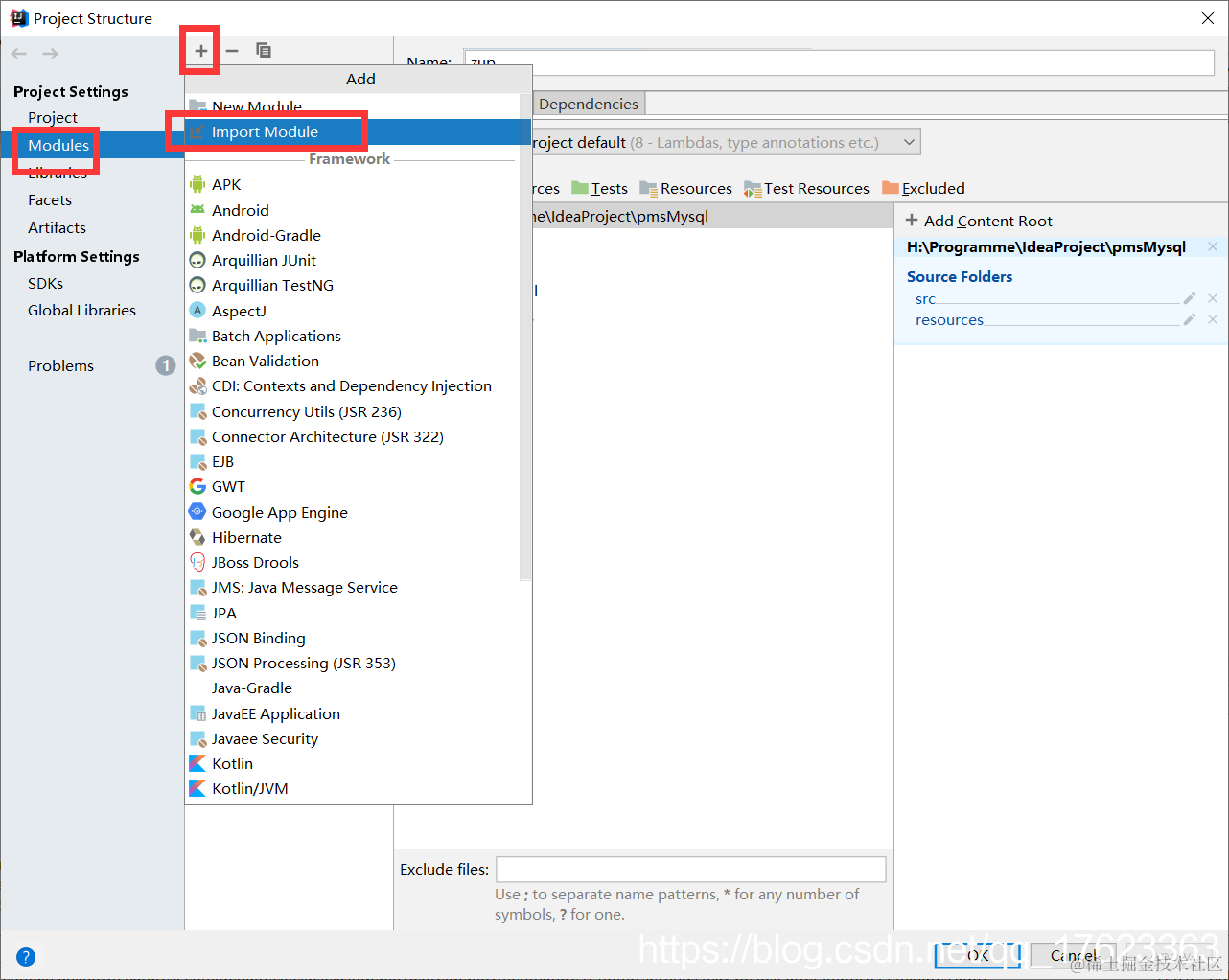Click the plus Add toolbar icon
Screen dimensions: 1229x980
point(200,51)
